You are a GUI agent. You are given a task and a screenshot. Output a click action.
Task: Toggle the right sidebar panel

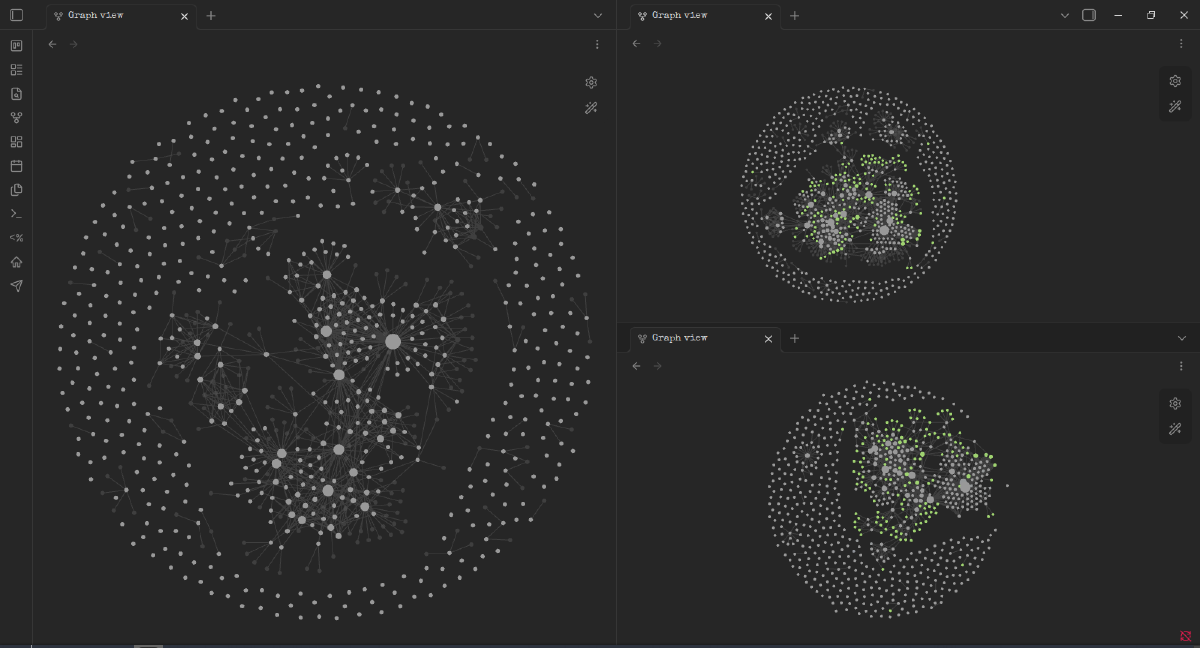1089,15
